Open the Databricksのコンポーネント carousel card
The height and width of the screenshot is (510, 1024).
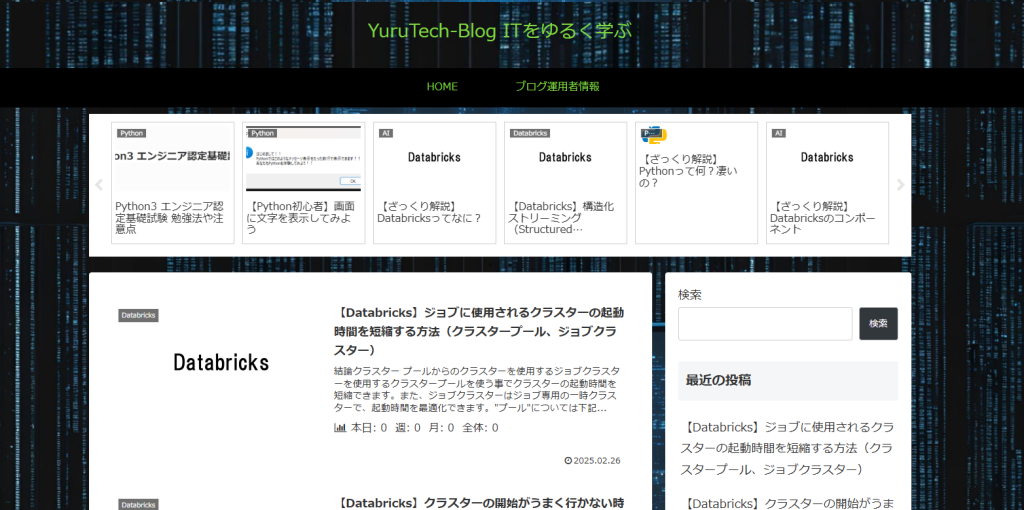click(x=827, y=183)
